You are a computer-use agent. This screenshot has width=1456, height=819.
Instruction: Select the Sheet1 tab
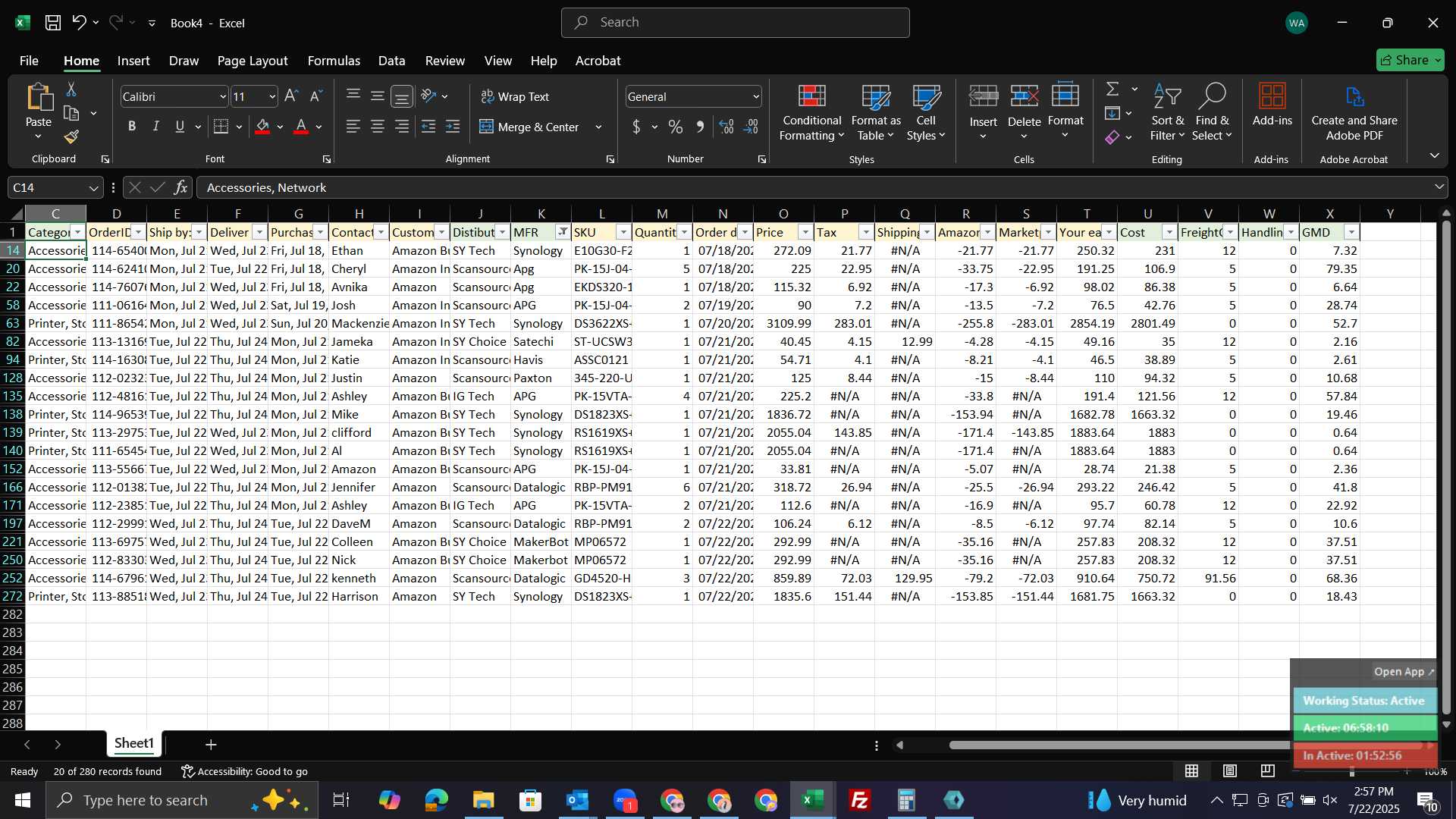(x=134, y=744)
